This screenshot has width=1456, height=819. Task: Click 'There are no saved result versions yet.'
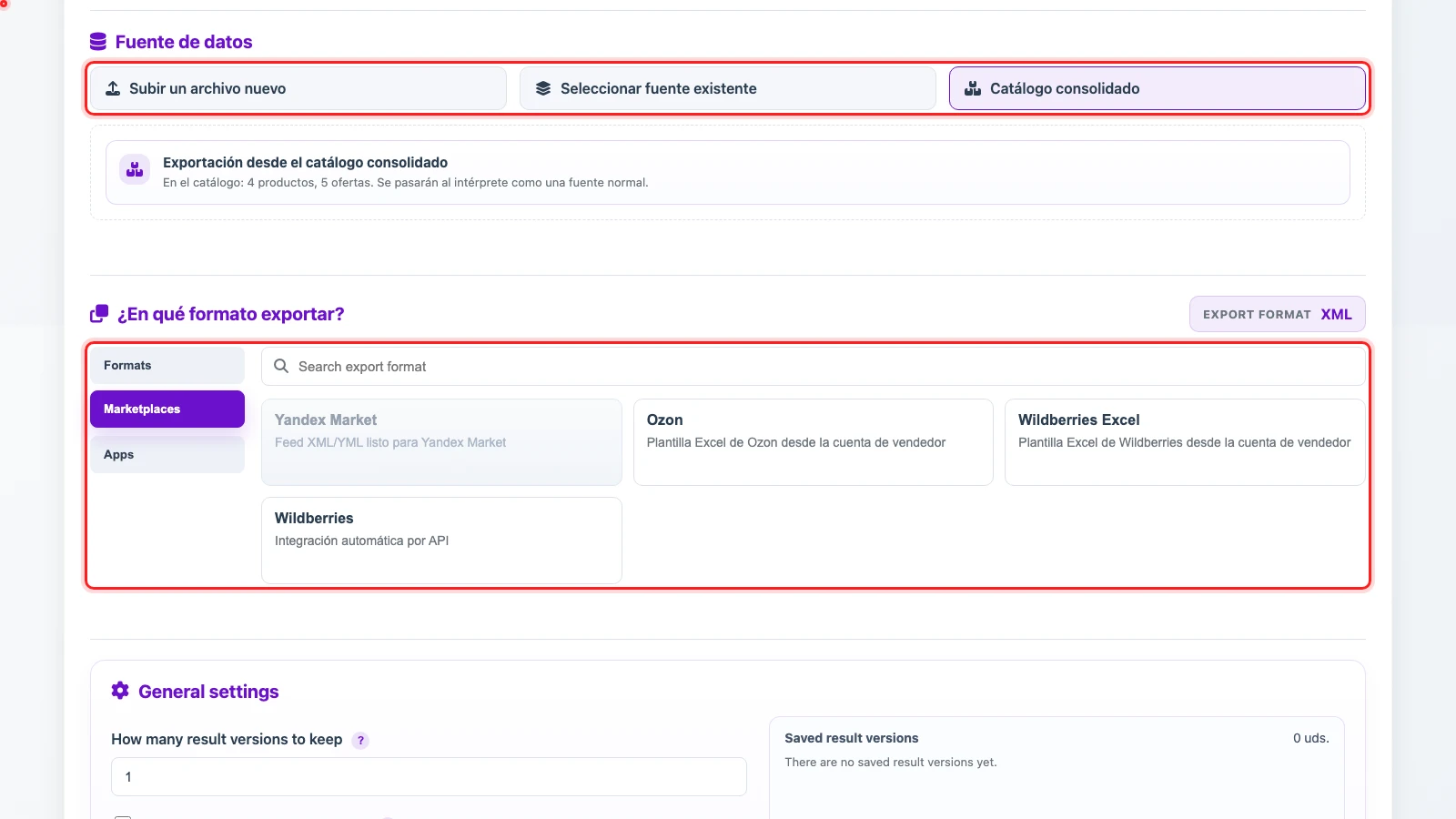pos(891,763)
